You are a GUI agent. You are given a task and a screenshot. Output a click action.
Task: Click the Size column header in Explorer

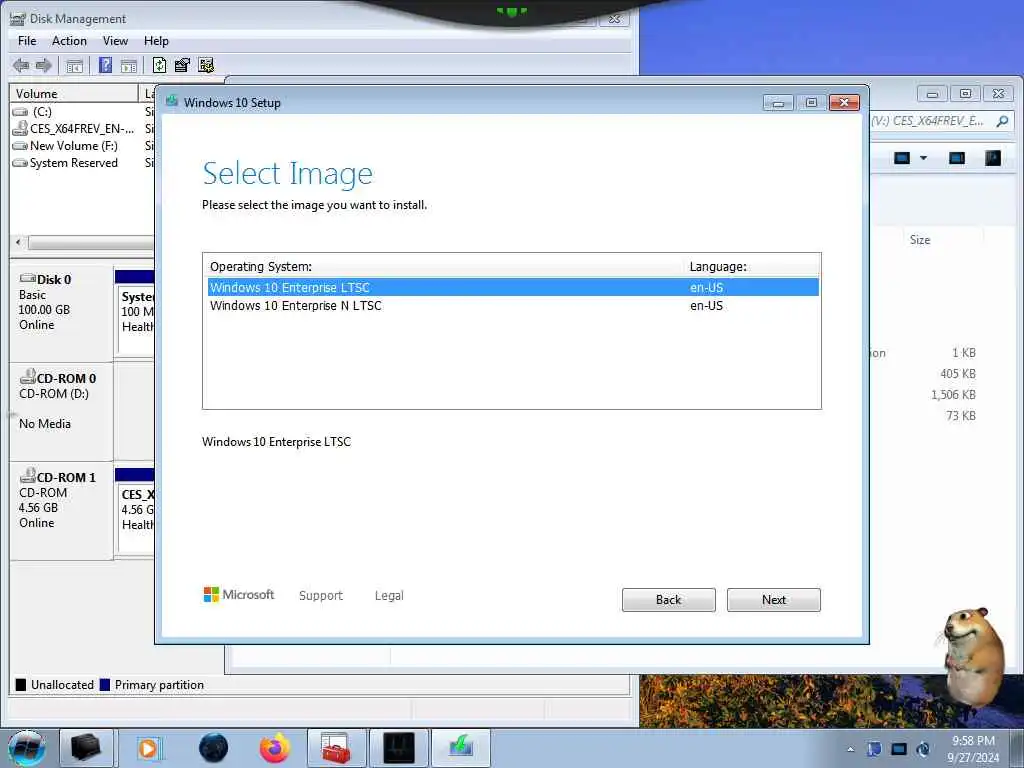(920, 240)
